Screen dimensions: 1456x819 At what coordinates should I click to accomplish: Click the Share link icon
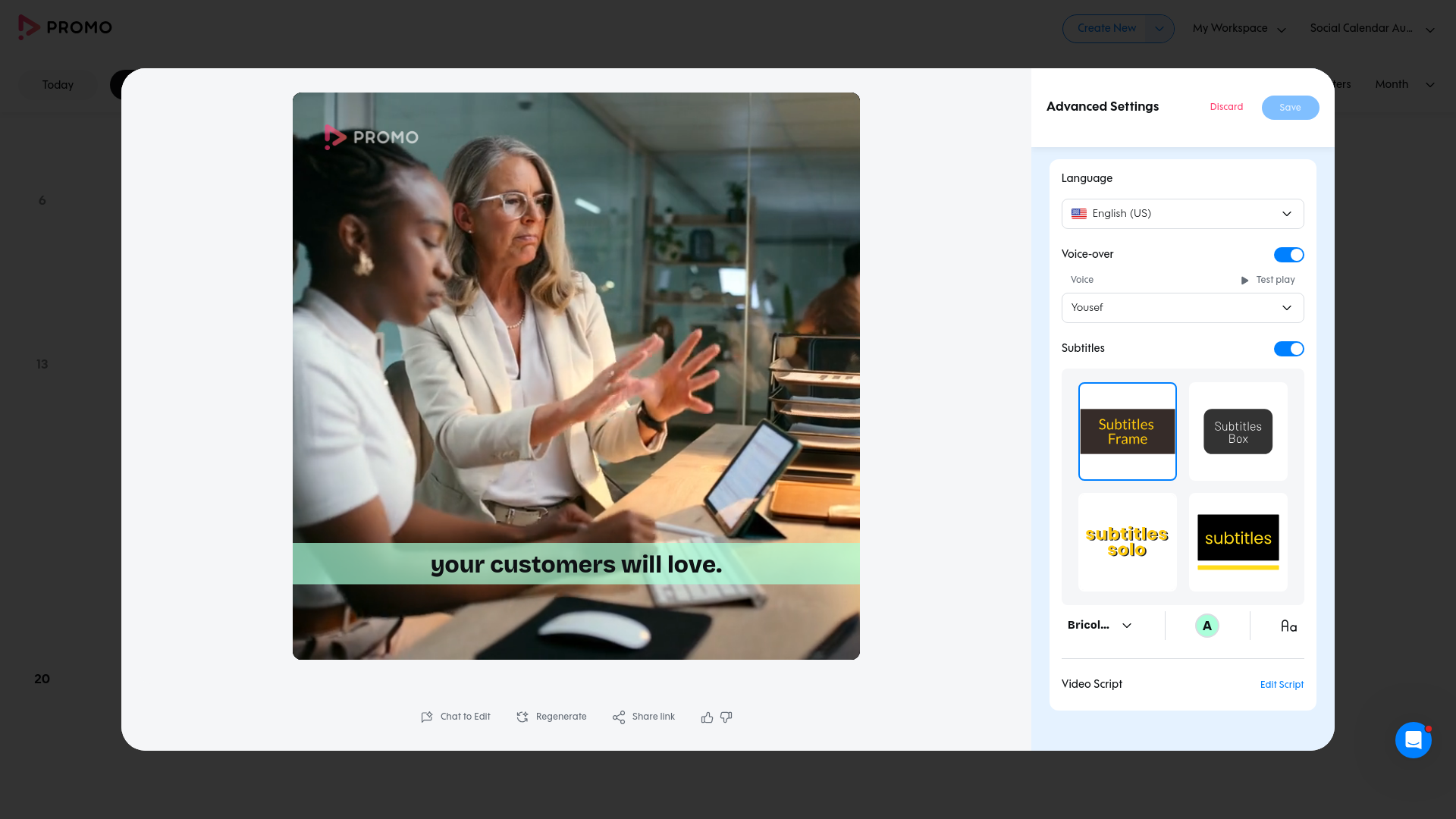coord(619,717)
